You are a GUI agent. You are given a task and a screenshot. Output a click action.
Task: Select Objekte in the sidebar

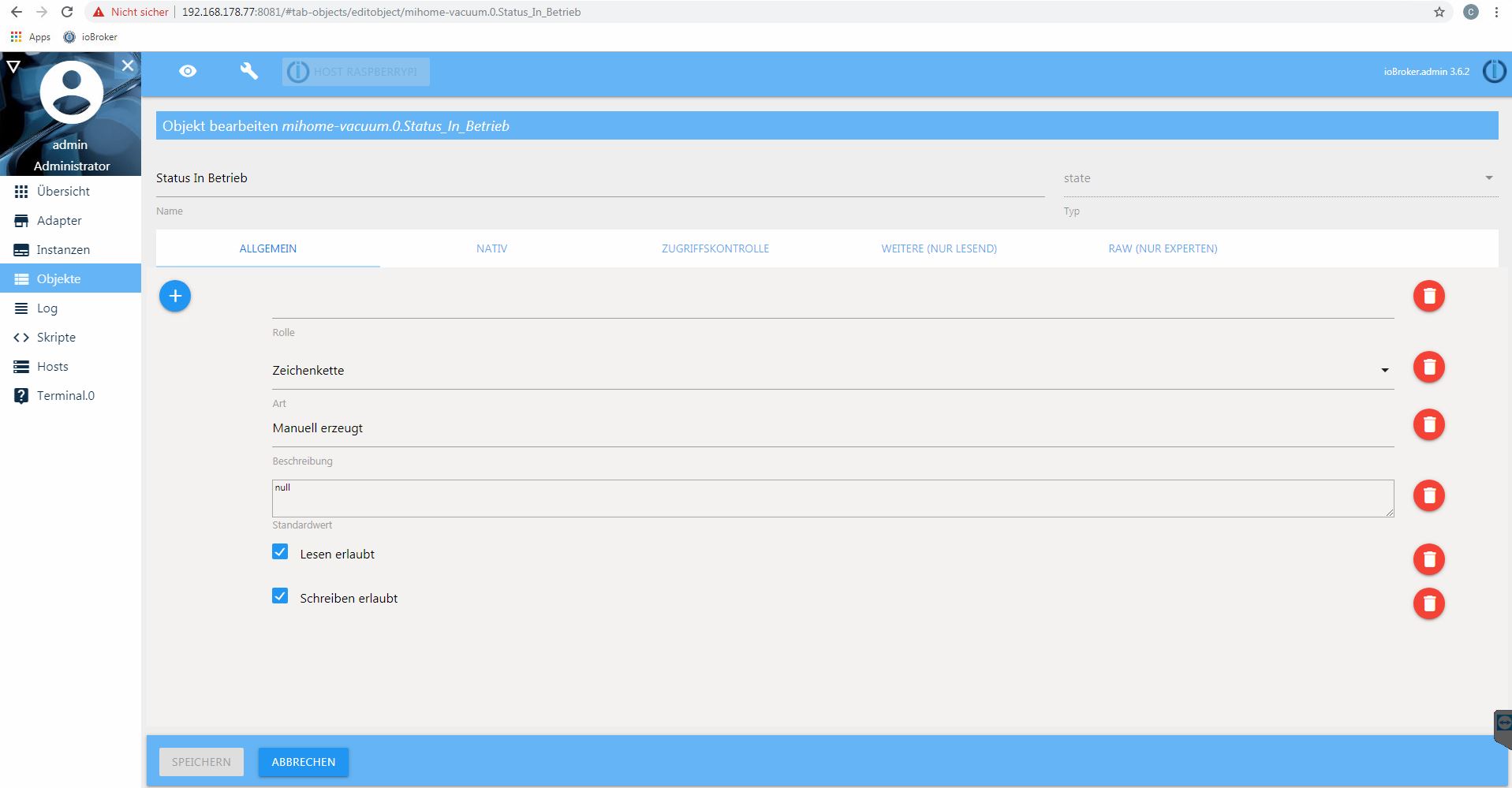[71, 278]
